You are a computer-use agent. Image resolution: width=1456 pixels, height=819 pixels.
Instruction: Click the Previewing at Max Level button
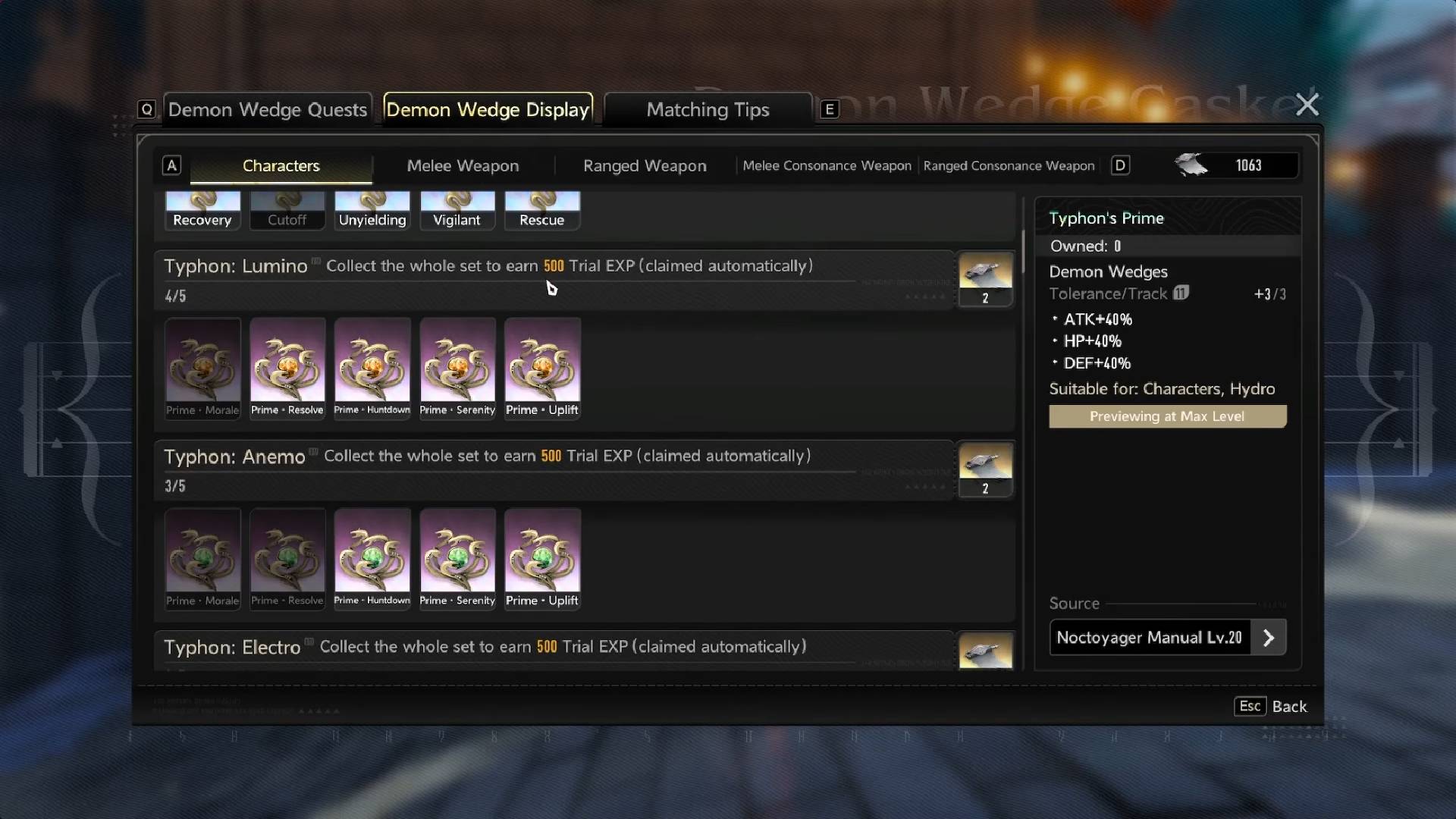[1167, 416]
